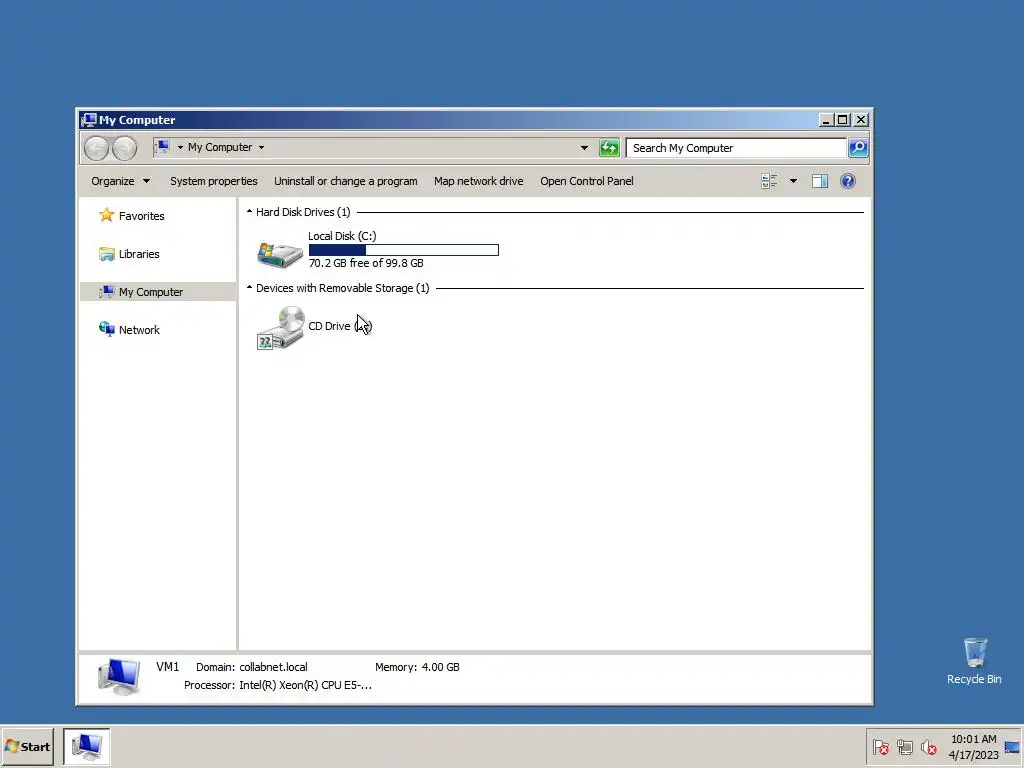Click the Forward navigation arrow button
This screenshot has height=768, width=1024.
point(124,148)
